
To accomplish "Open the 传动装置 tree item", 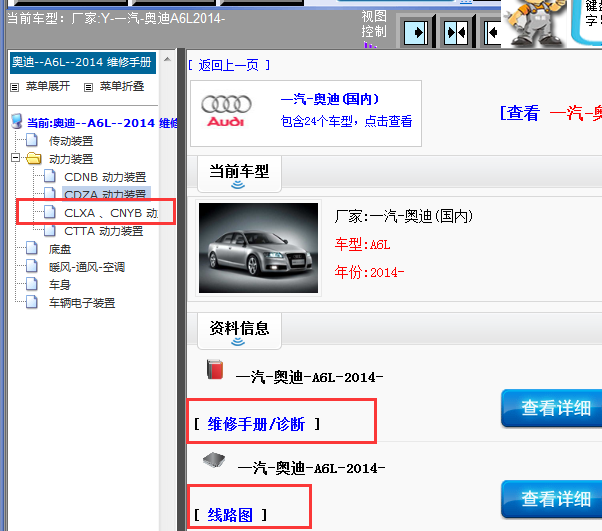I will pos(71,141).
